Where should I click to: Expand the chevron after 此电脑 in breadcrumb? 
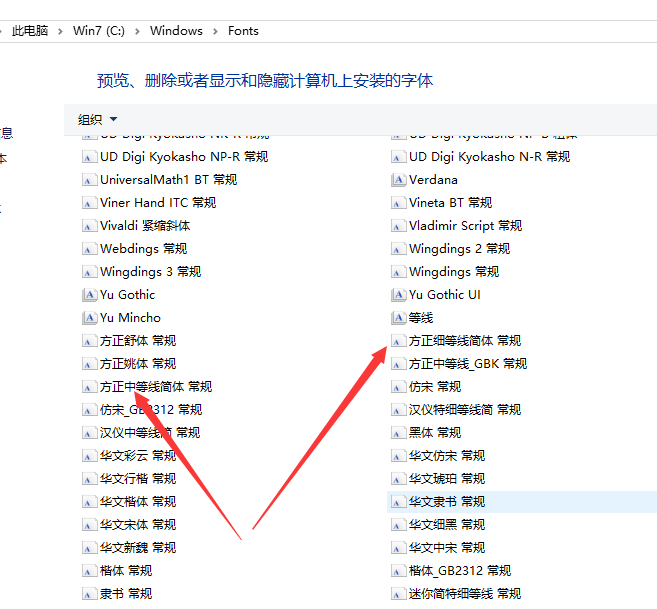click(62, 31)
